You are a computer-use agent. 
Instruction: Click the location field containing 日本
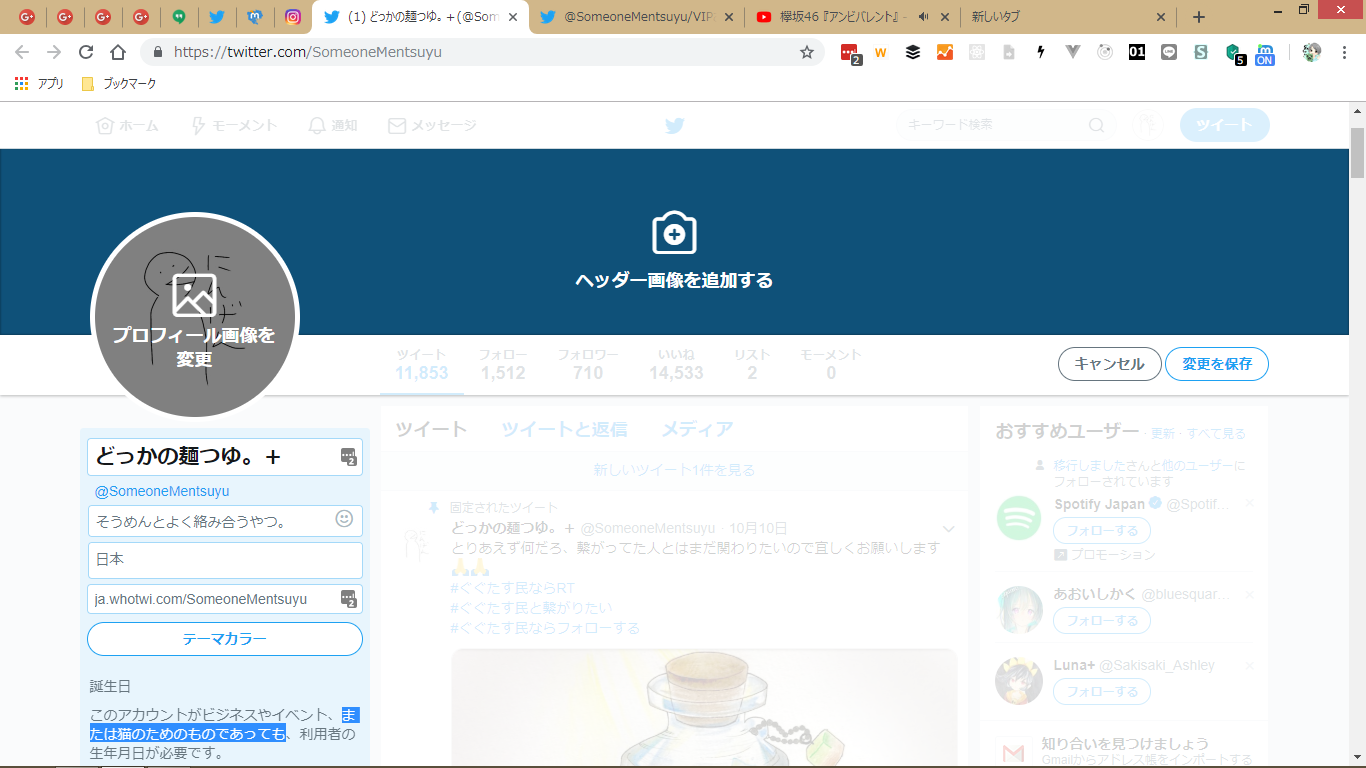click(x=225, y=560)
